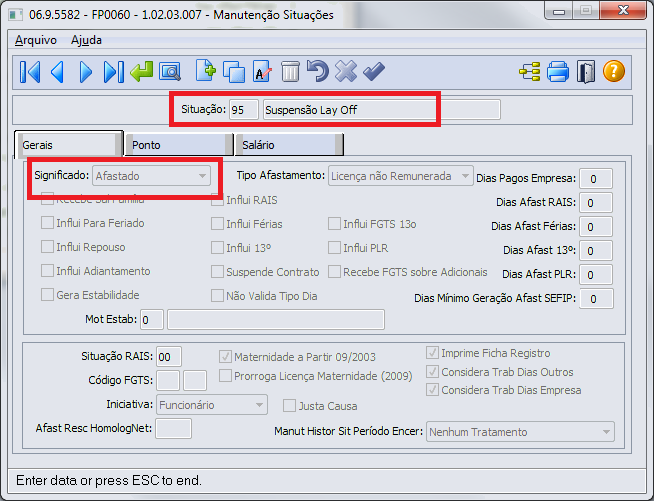The height and width of the screenshot is (501, 654).
Task: Click the Dias Afast PLR field
Action: tap(596, 274)
